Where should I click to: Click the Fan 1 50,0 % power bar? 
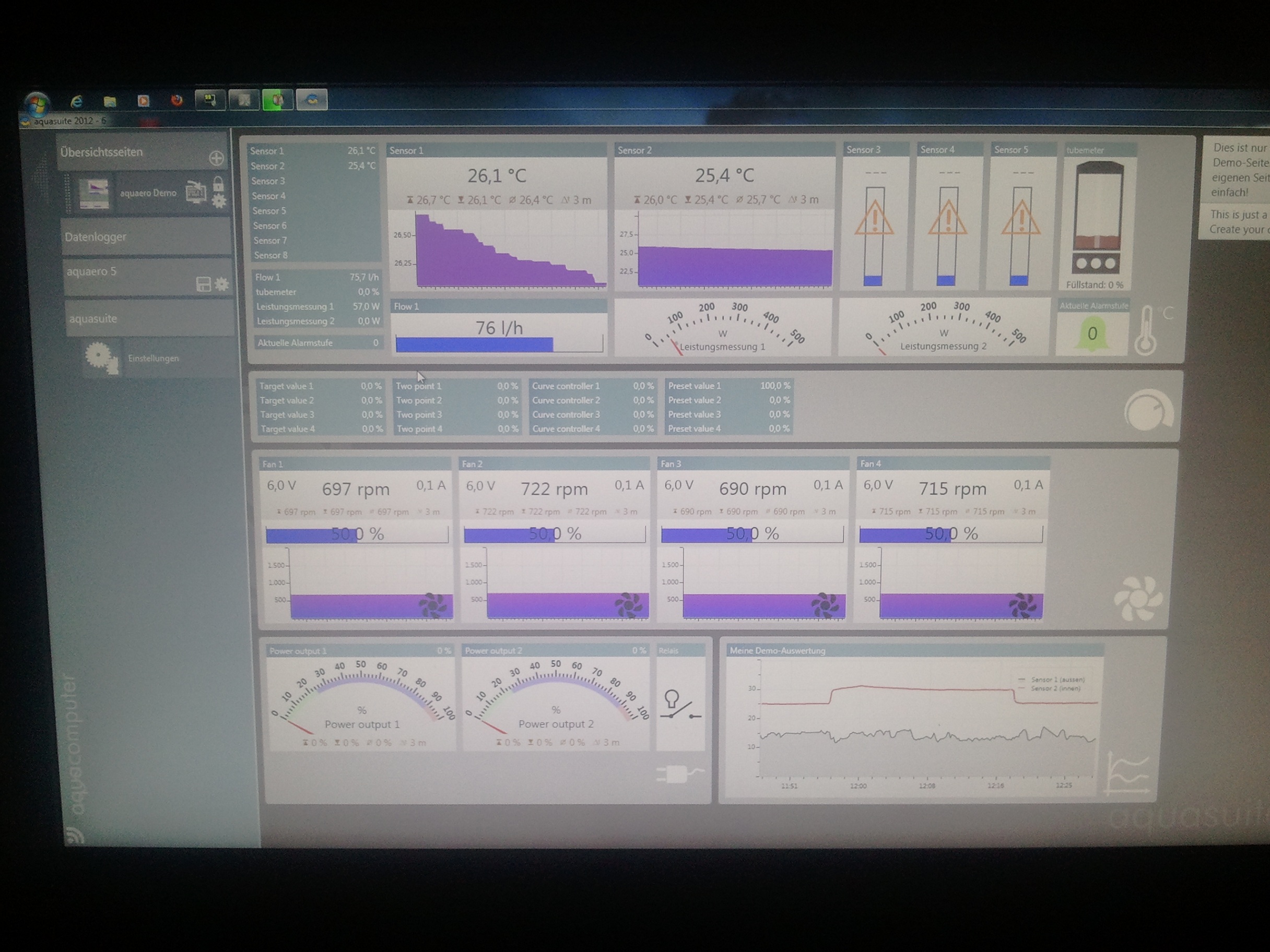tap(357, 534)
